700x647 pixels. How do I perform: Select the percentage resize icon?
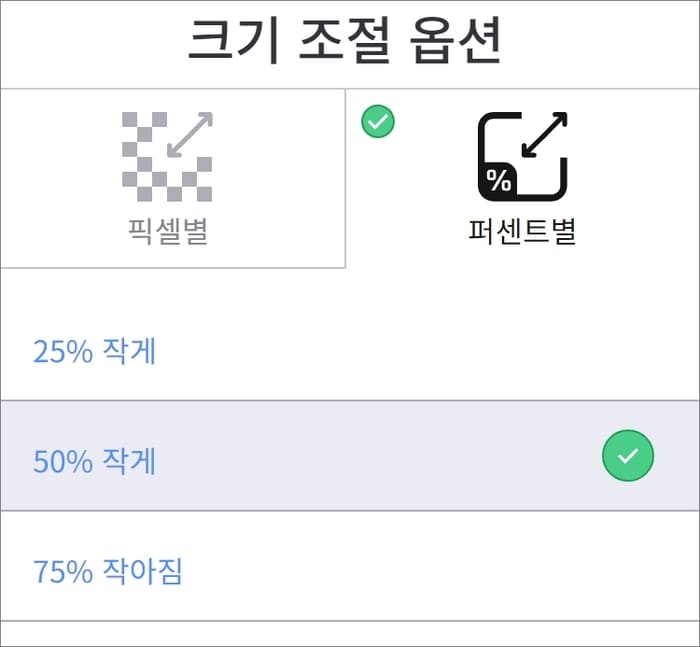(x=523, y=156)
